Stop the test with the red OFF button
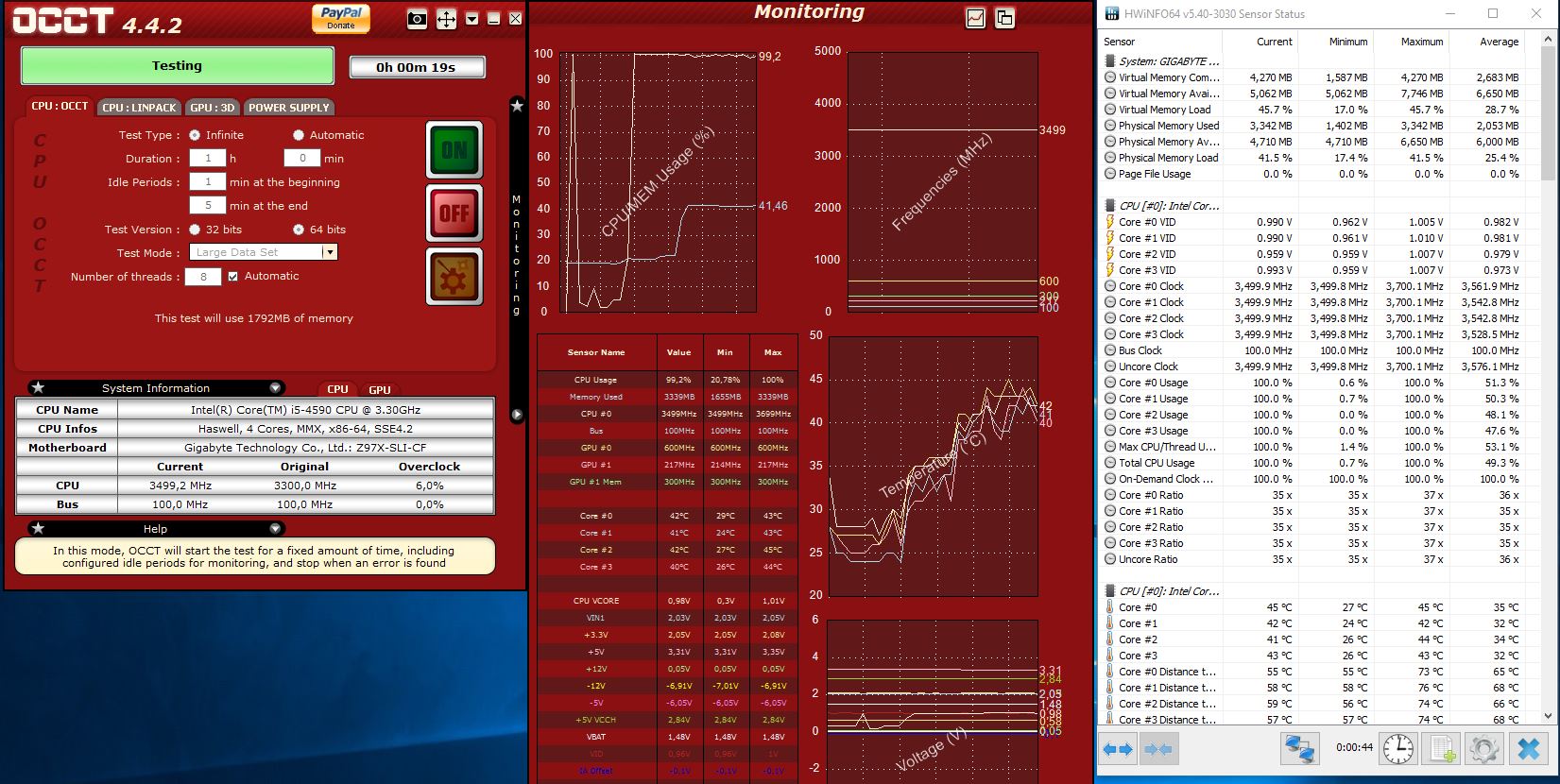Viewport: 1560px width, 784px height. 454,213
